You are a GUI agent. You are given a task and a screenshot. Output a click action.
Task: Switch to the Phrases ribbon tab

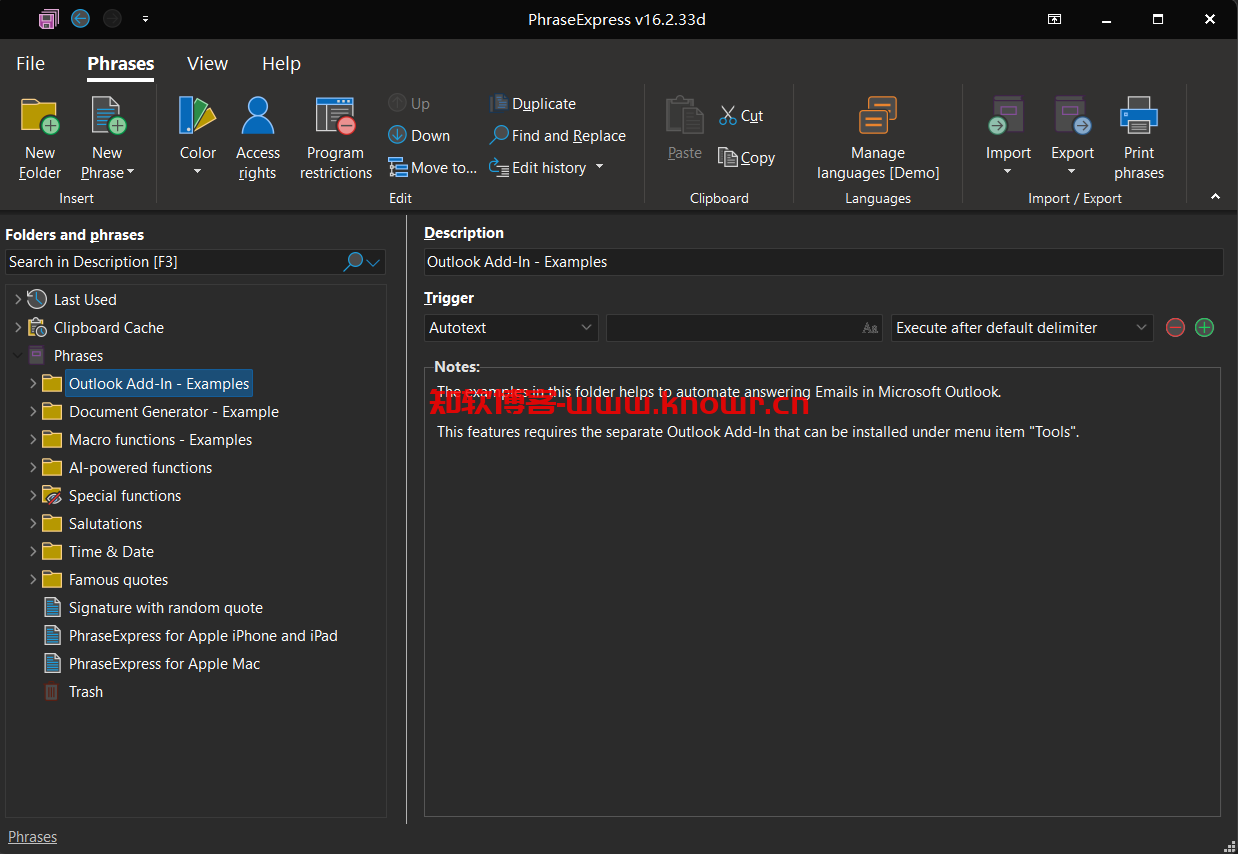point(121,64)
